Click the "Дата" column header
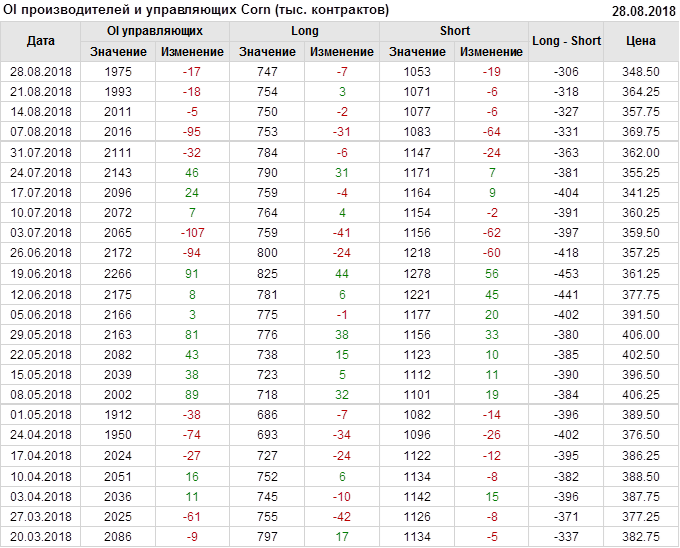 41,41
